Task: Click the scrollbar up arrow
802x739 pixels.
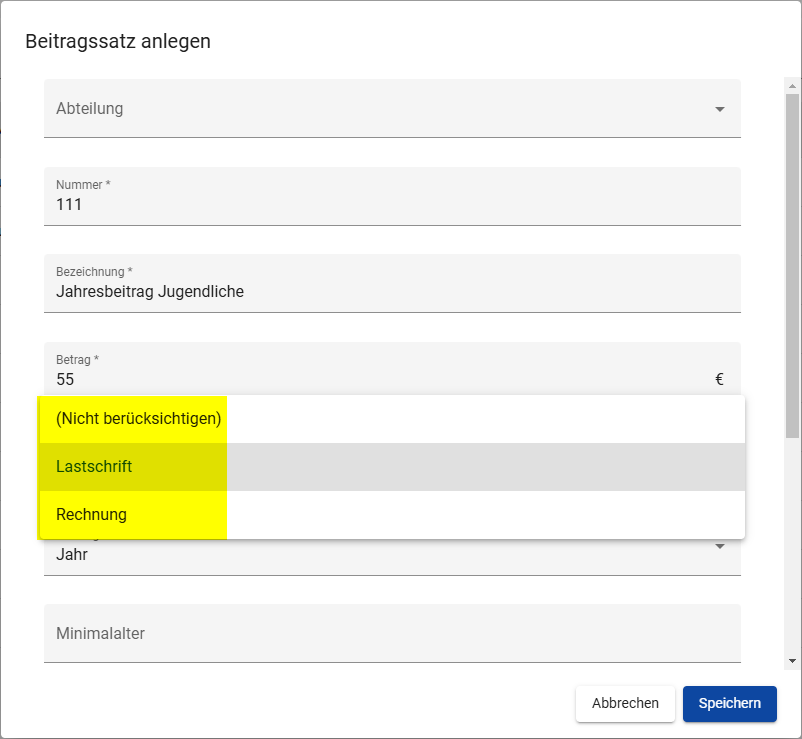Action: coord(792,86)
